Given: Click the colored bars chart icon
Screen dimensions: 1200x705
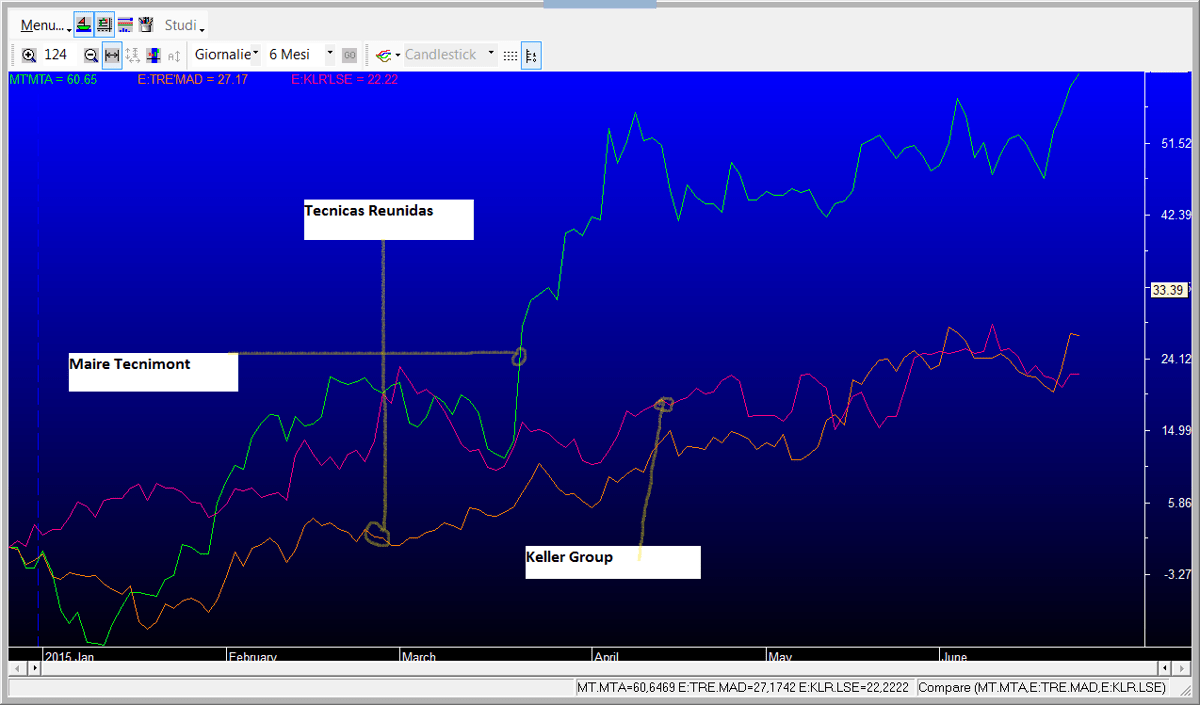Looking at the screenshot, I should [153, 55].
